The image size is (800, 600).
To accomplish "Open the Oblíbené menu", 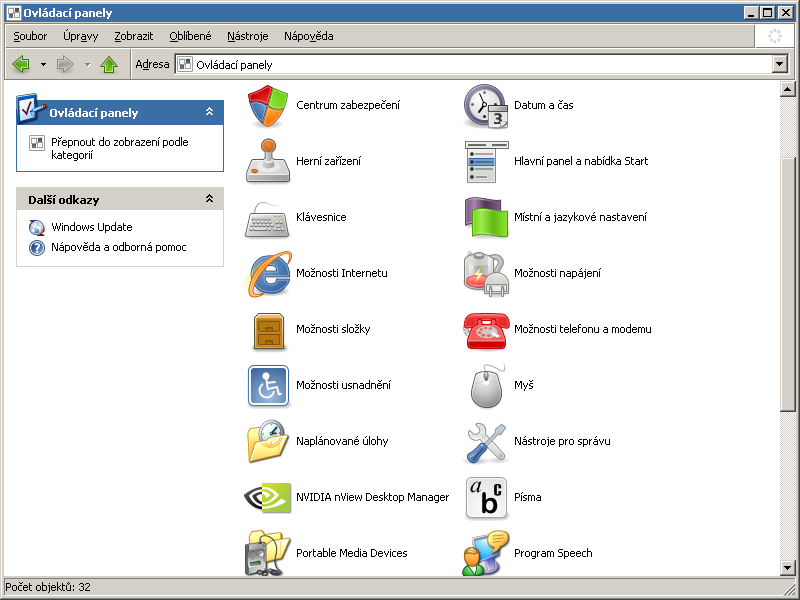I will click(190, 36).
